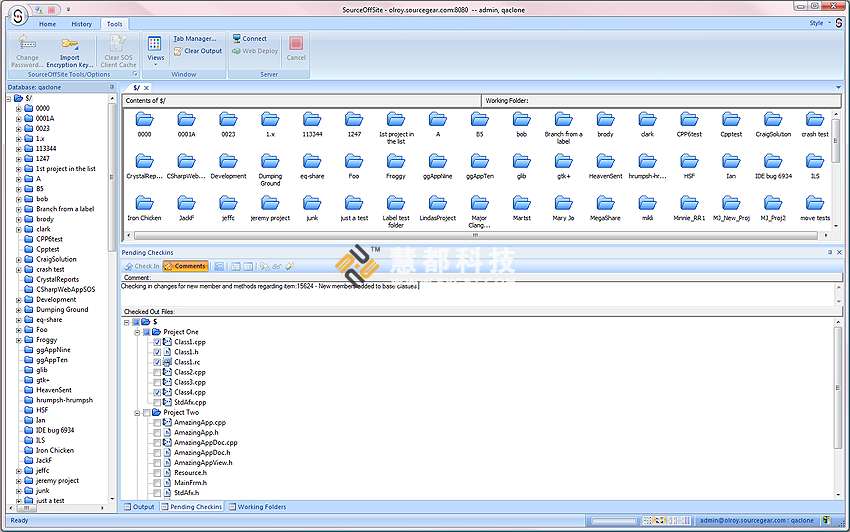Click Connect to server
This screenshot has width=850, height=532.
point(249,39)
